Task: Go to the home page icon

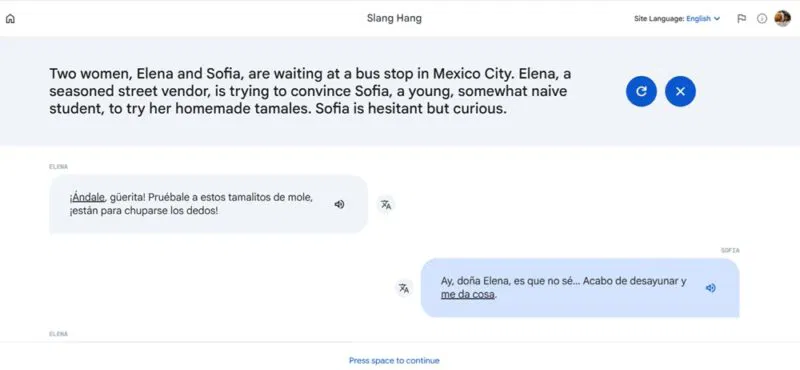Action: pos(10,19)
